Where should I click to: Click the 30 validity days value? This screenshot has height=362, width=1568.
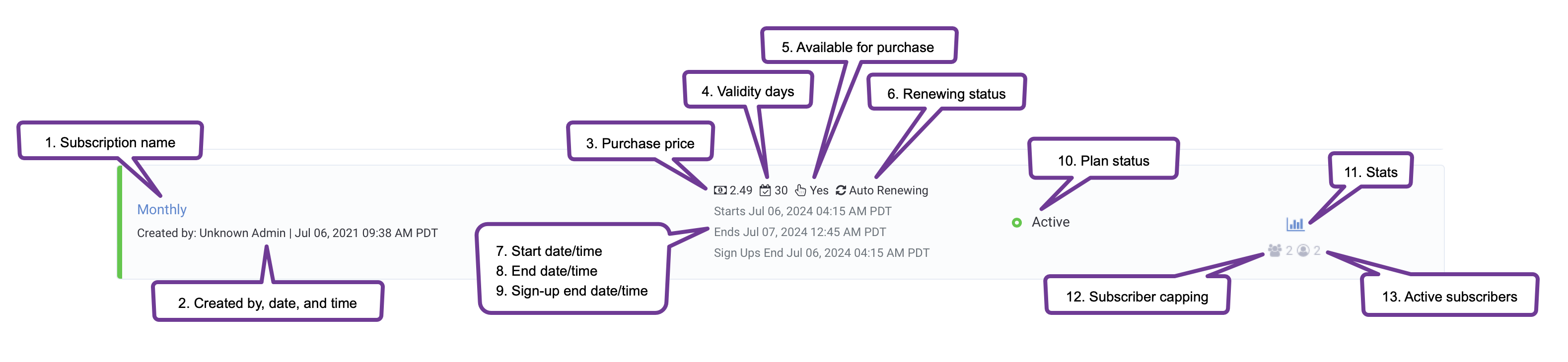tap(781, 190)
